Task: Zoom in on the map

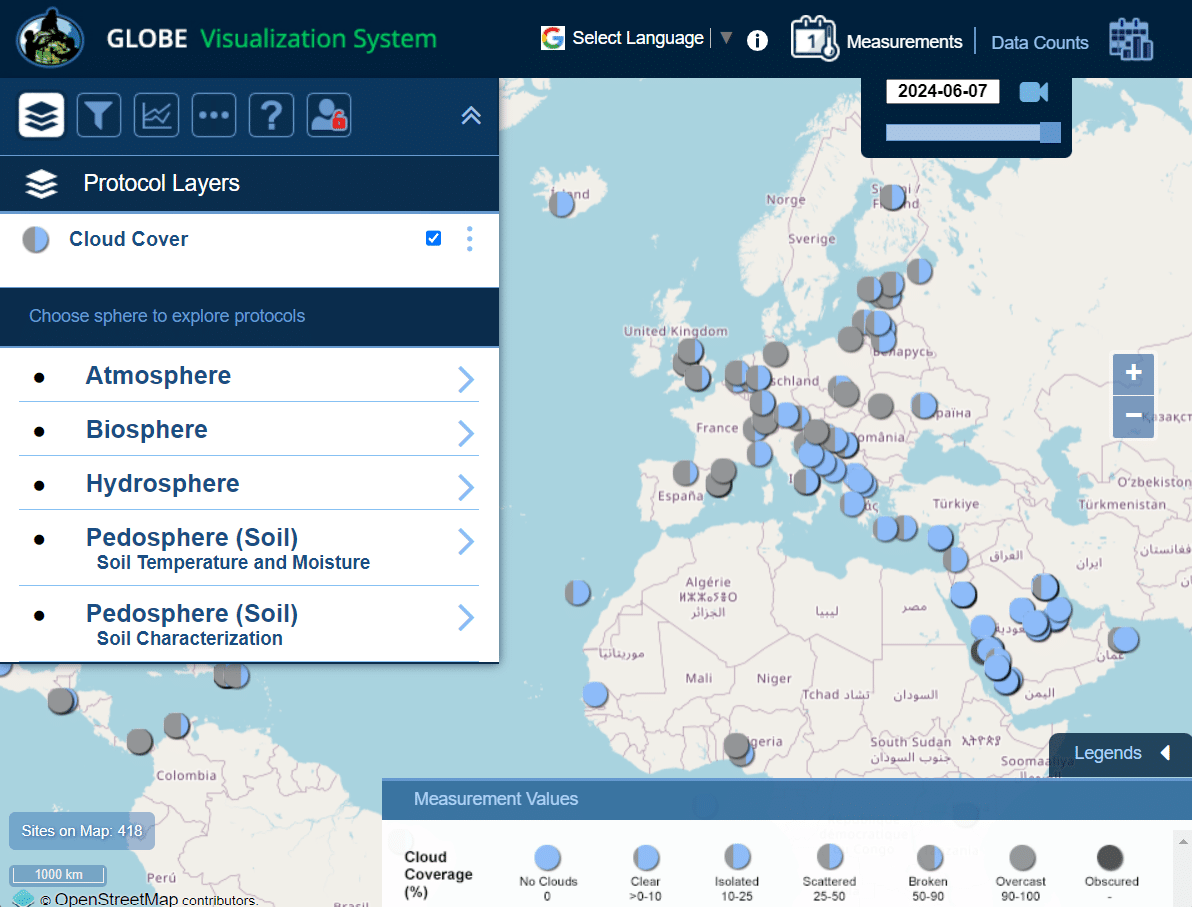Action: (x=1133, y=374)
